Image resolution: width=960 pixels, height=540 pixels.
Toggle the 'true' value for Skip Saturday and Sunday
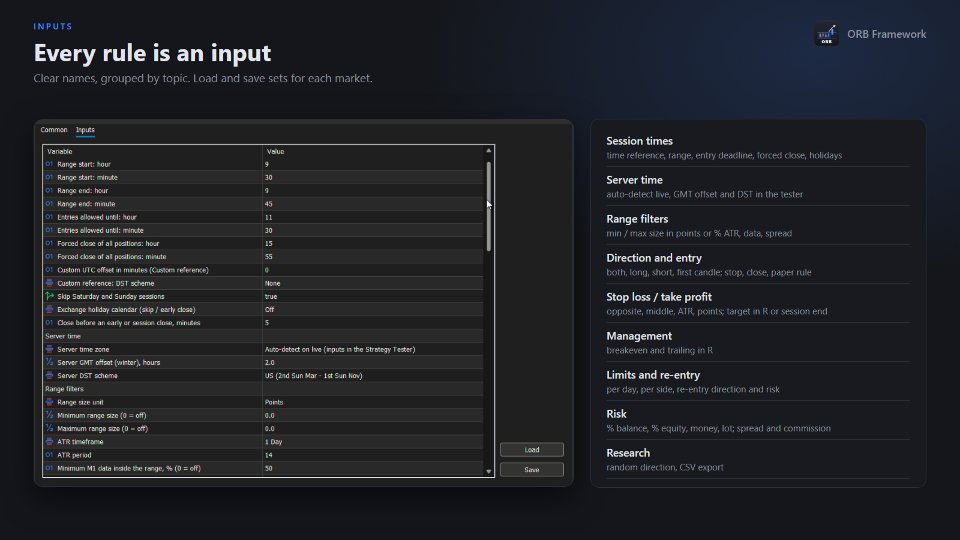click(x=373, y=296)
